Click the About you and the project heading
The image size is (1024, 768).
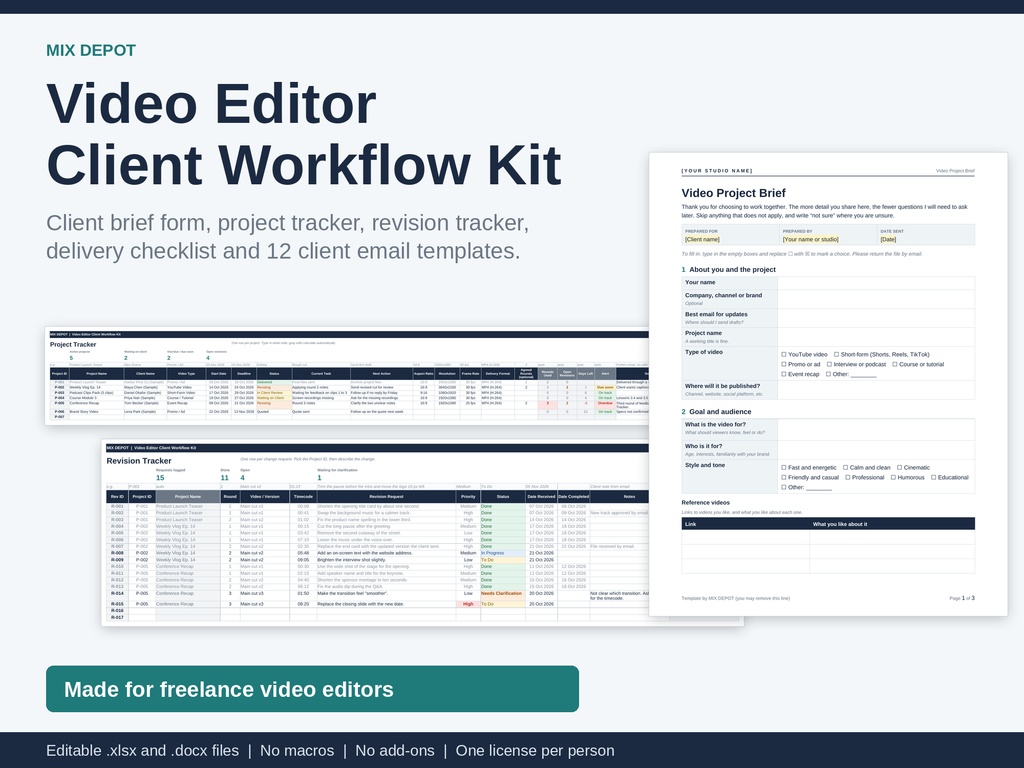click(732, 270)
